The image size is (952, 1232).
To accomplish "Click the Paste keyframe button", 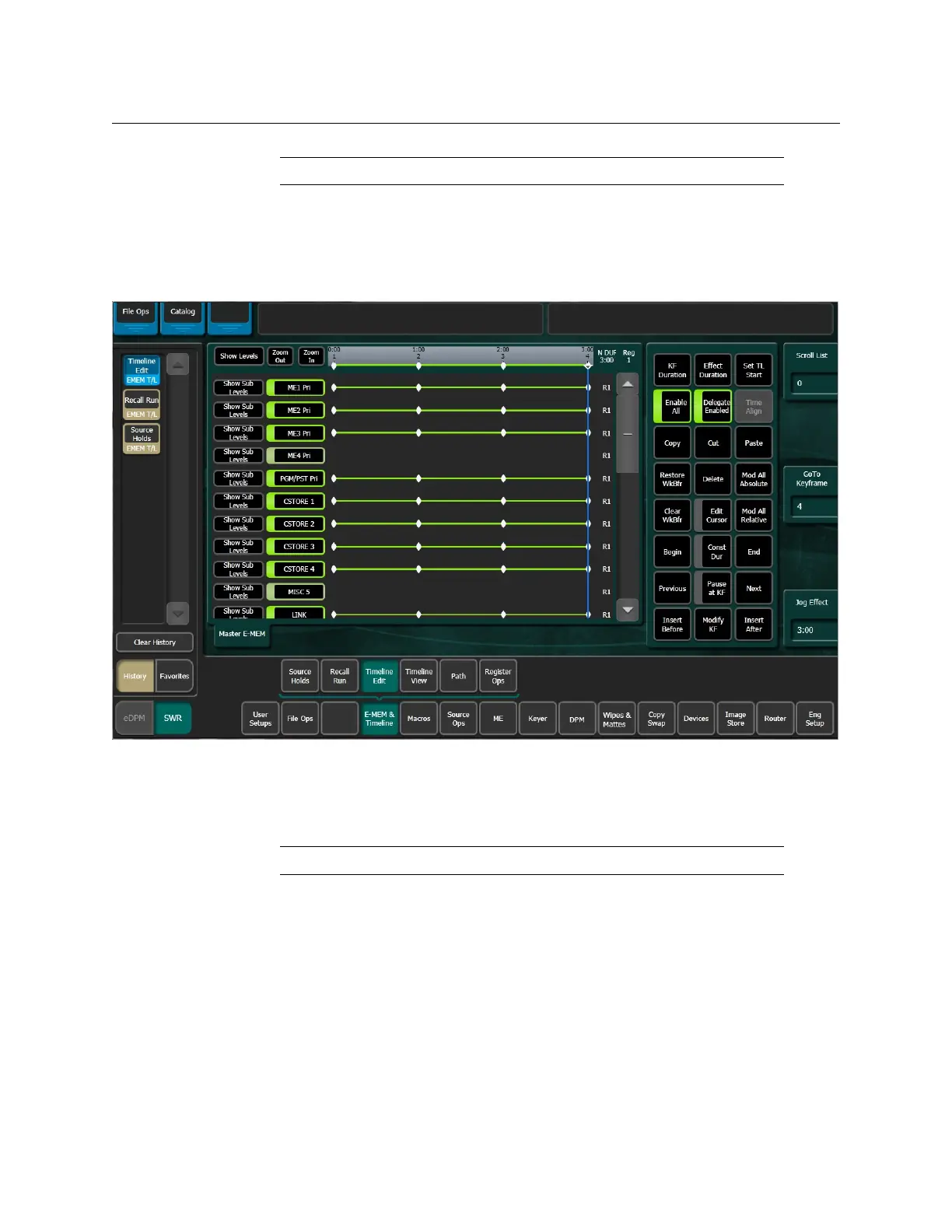I will (x=754, y=443).
